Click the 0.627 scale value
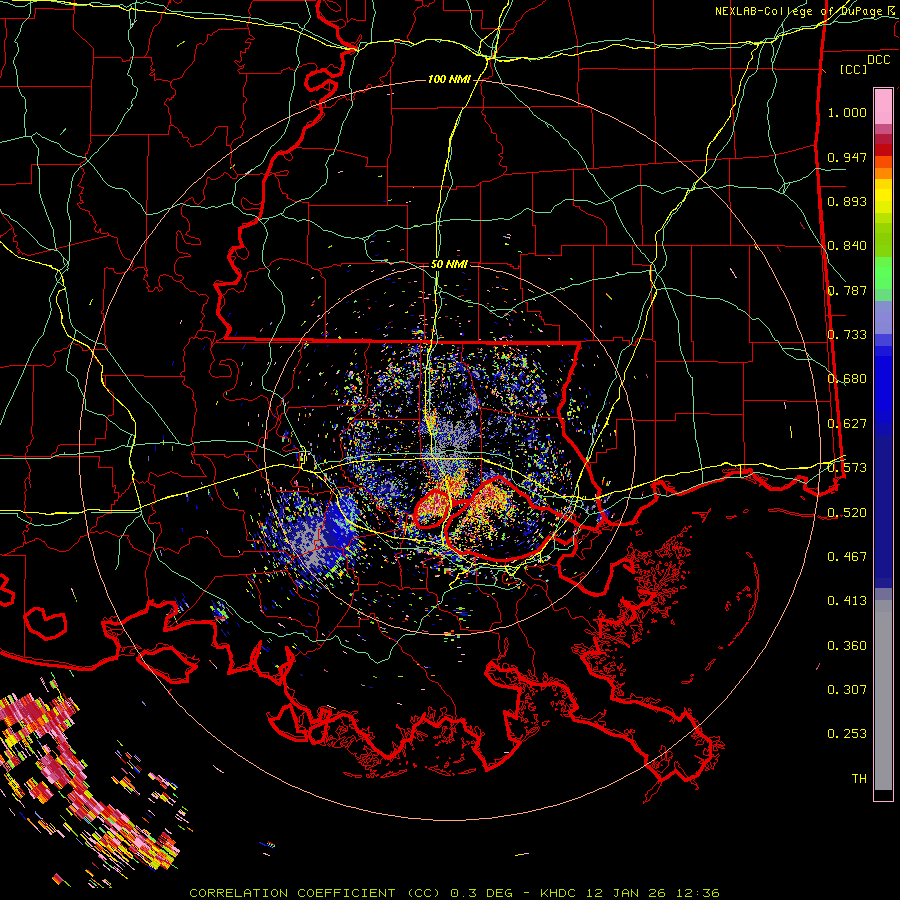 pyautogui.click(x=847, y=424)
